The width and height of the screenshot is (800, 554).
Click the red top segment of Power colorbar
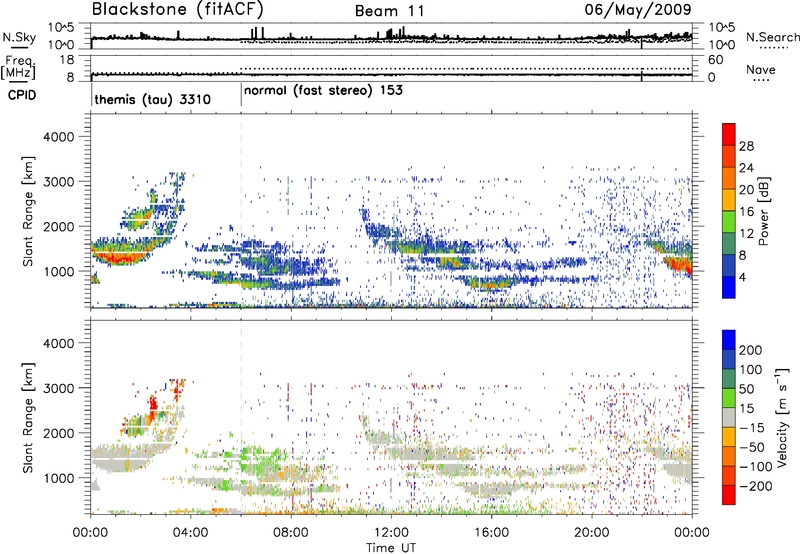[729, 134]
